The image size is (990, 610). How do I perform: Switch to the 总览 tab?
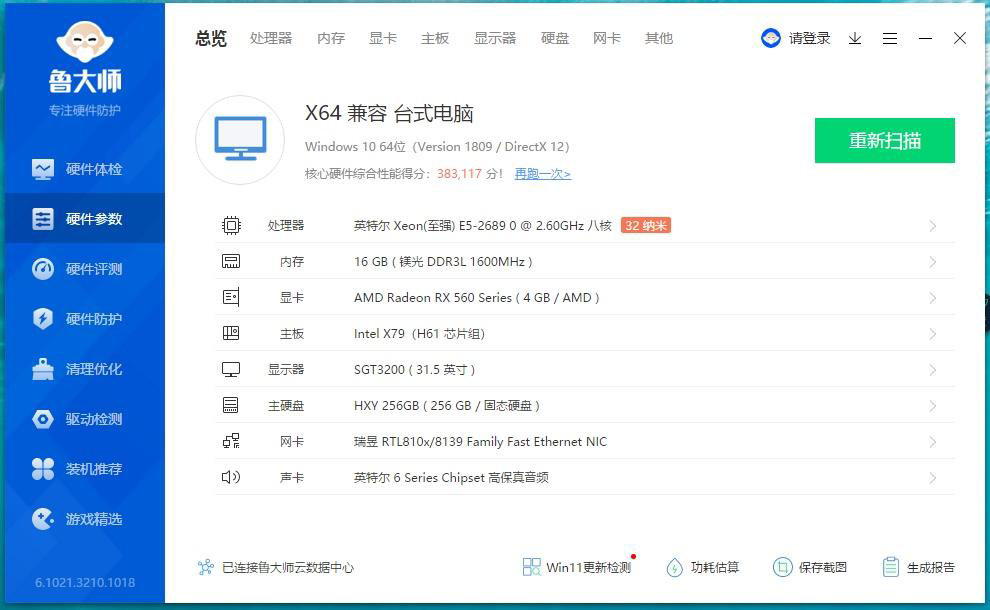[x=211, y=39]
